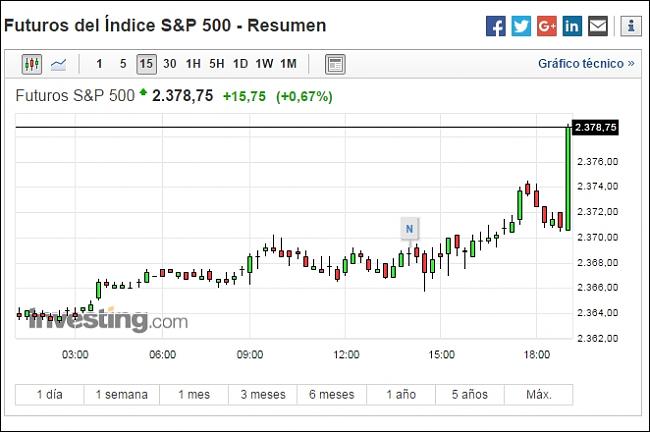The height and width of the screenshot is (432, 650).
Task: Click the N news marker on chart
Action: point(410,229)
